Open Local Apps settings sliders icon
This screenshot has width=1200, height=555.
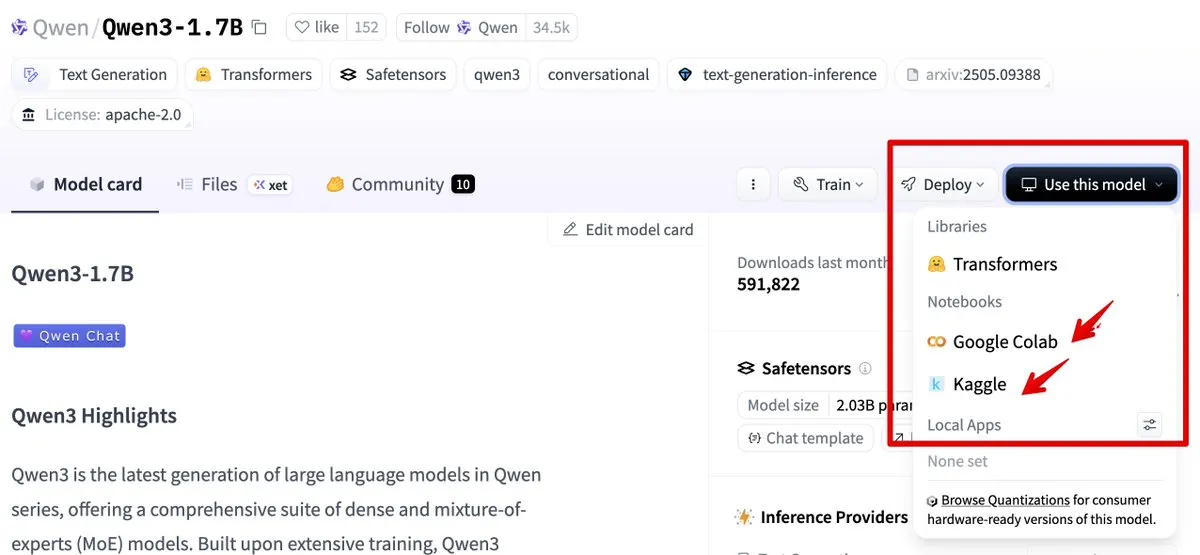tap(1150, 425)
